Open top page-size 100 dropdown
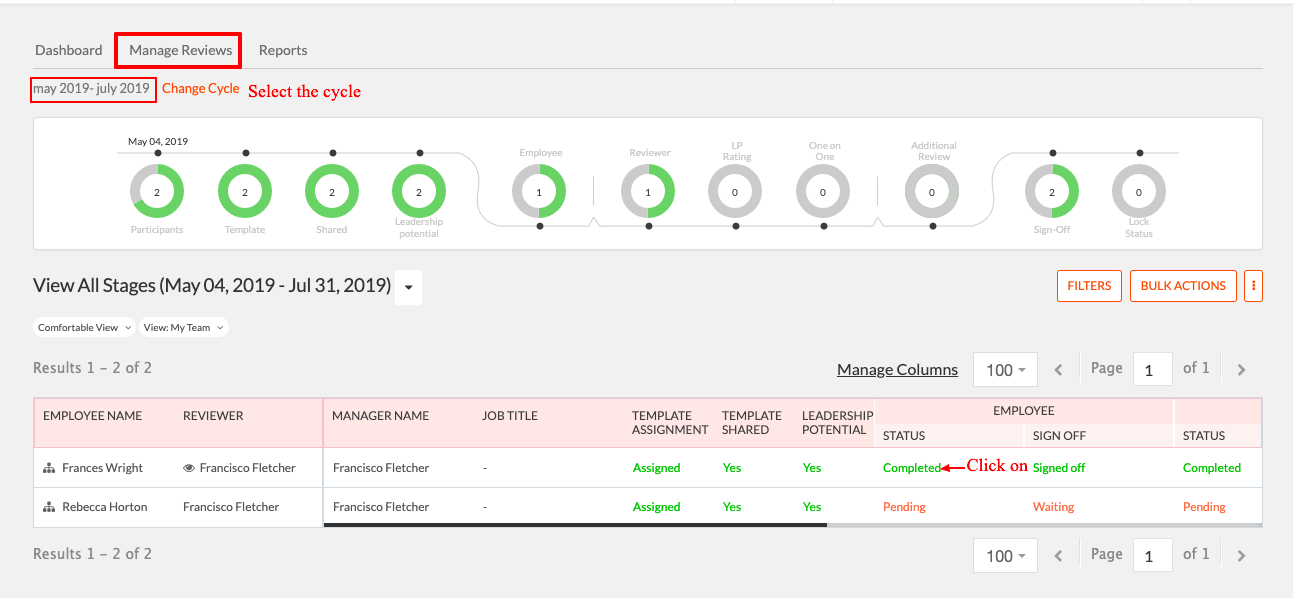This screenshot has width=1293, height=598. 1005,370
